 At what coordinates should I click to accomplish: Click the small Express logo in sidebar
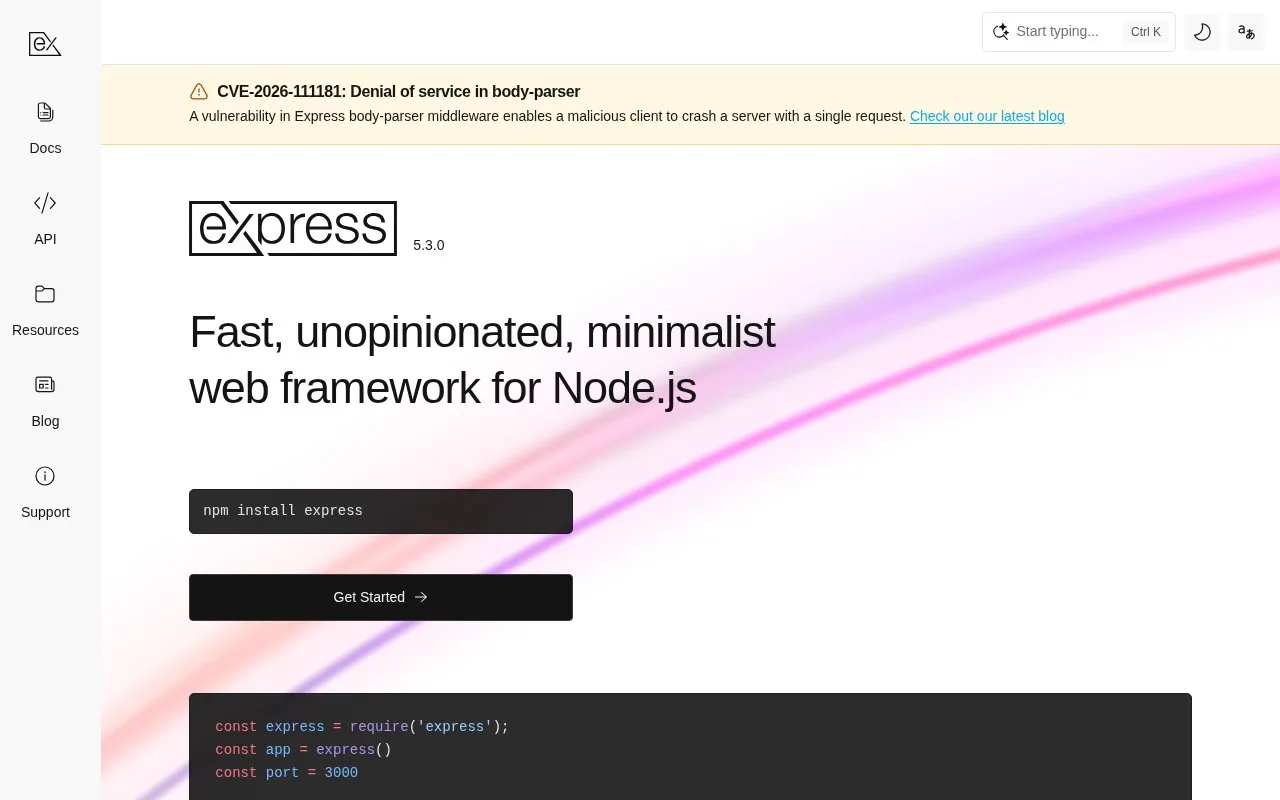(45, 43)
